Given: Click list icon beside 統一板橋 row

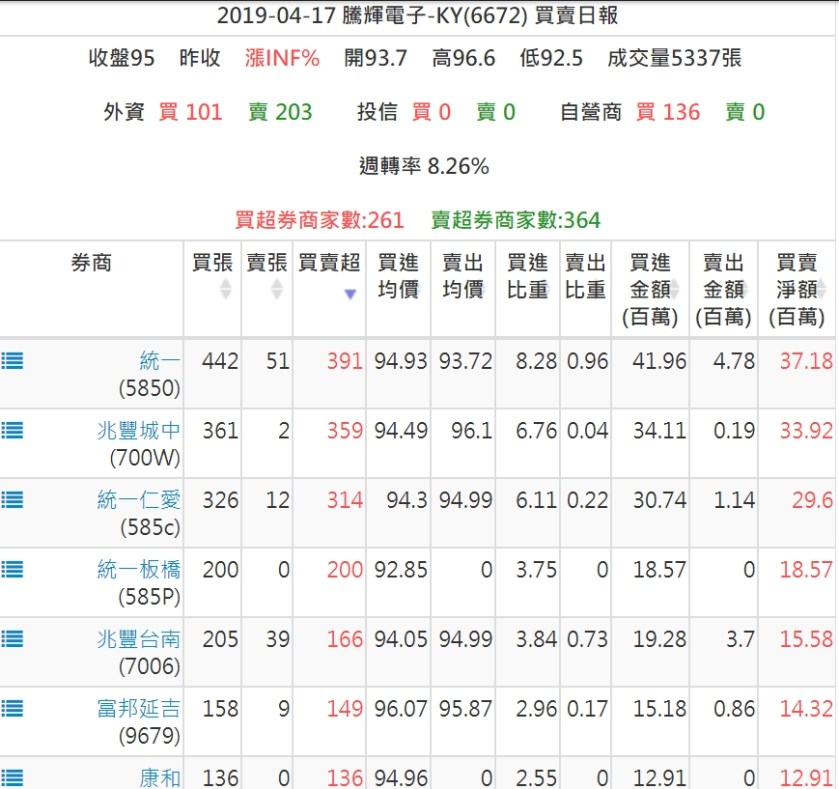Looking at the screenshot, I should [12, 570].
